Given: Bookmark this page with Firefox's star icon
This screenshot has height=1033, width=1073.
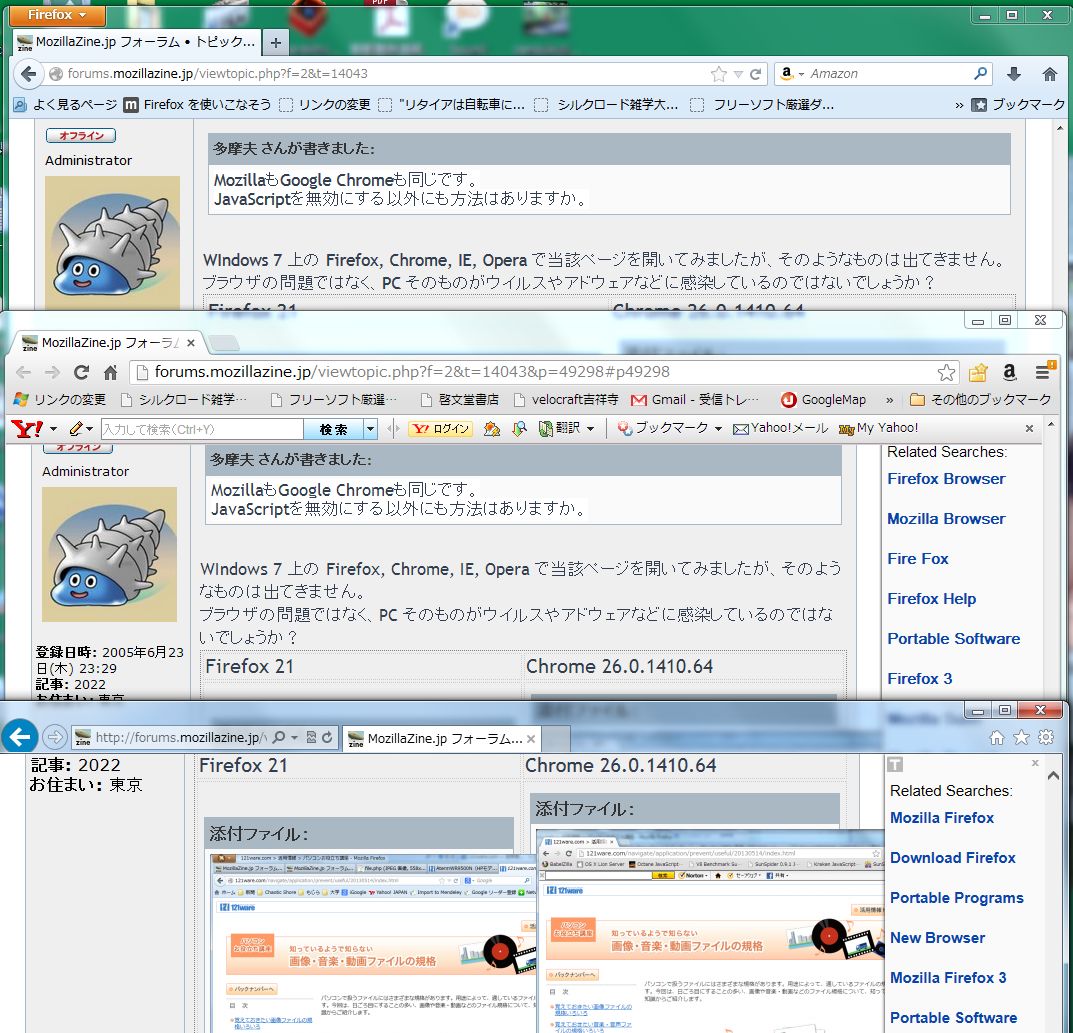Looking at the screenshot, I should (x=718, y=74).
